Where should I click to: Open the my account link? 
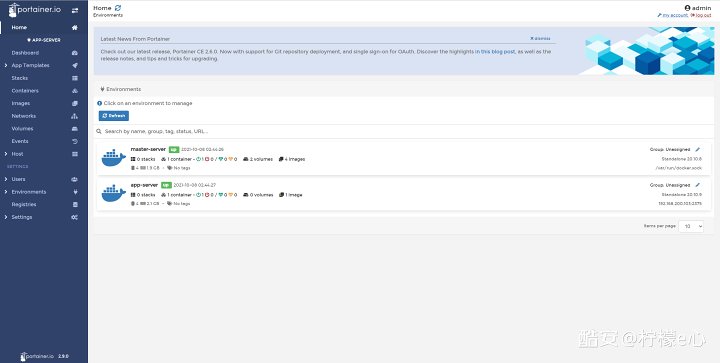click(673, 15)
